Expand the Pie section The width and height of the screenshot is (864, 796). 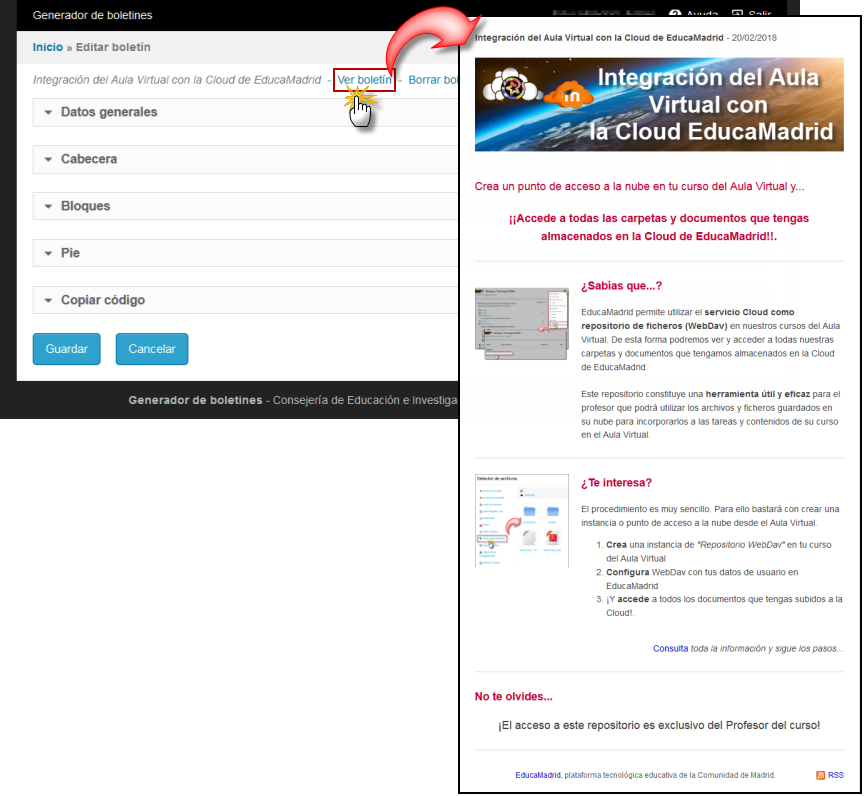(x=246, y=253)
